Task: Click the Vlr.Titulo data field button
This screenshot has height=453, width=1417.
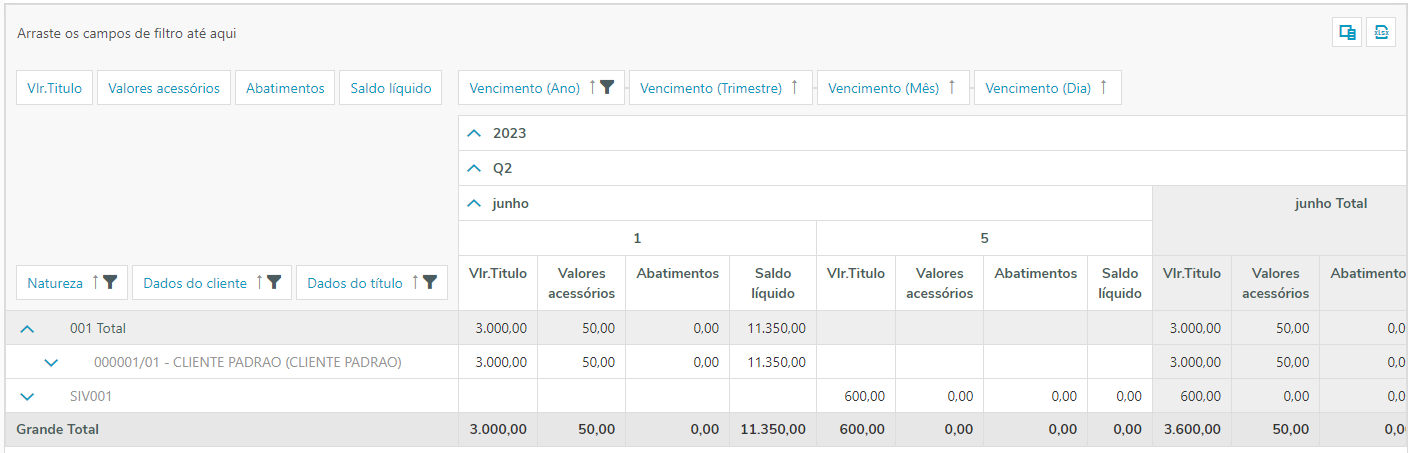Action: tap(55, 88)
